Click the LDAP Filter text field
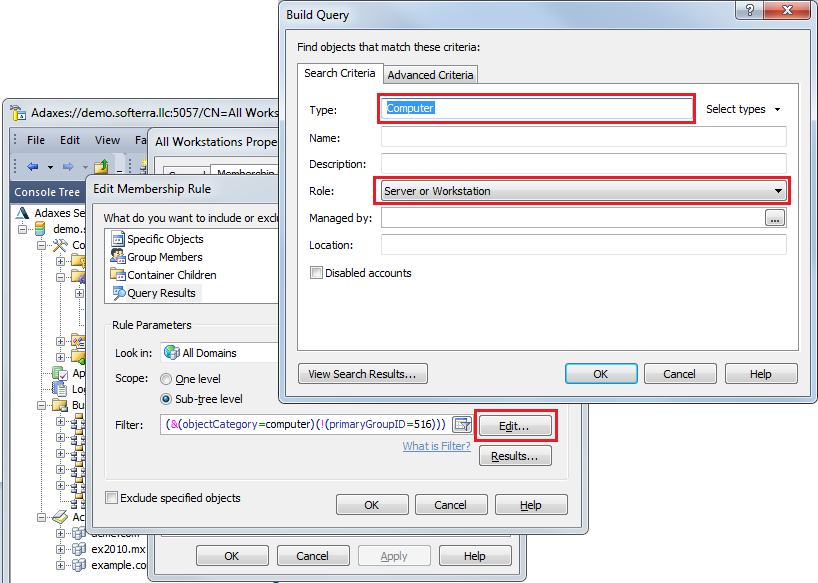Screen dimensions: 818x583 (x=305, y=424)
